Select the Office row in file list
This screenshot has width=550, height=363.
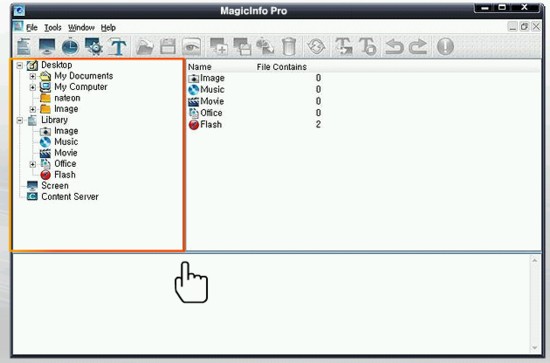click(254, 113)
